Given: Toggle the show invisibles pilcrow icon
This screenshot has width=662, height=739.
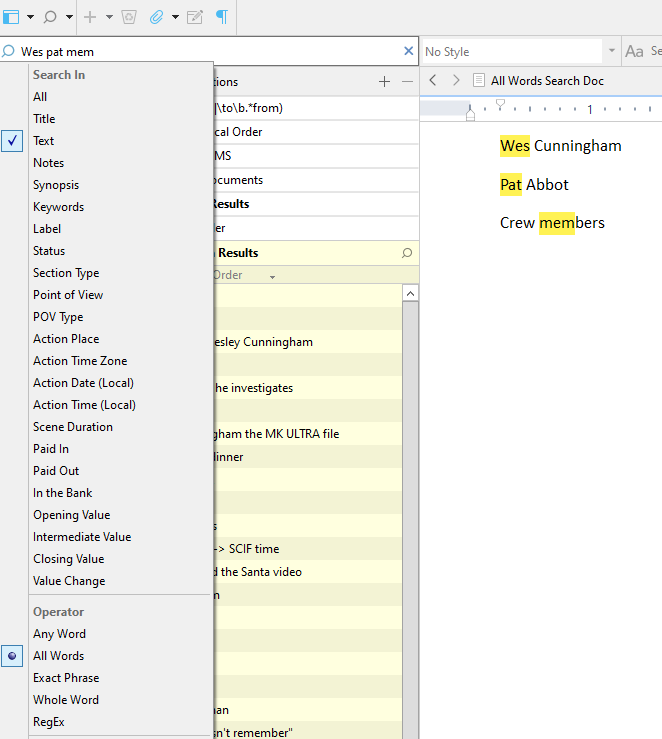Looking at the screenshot, I should coord(221,17).
